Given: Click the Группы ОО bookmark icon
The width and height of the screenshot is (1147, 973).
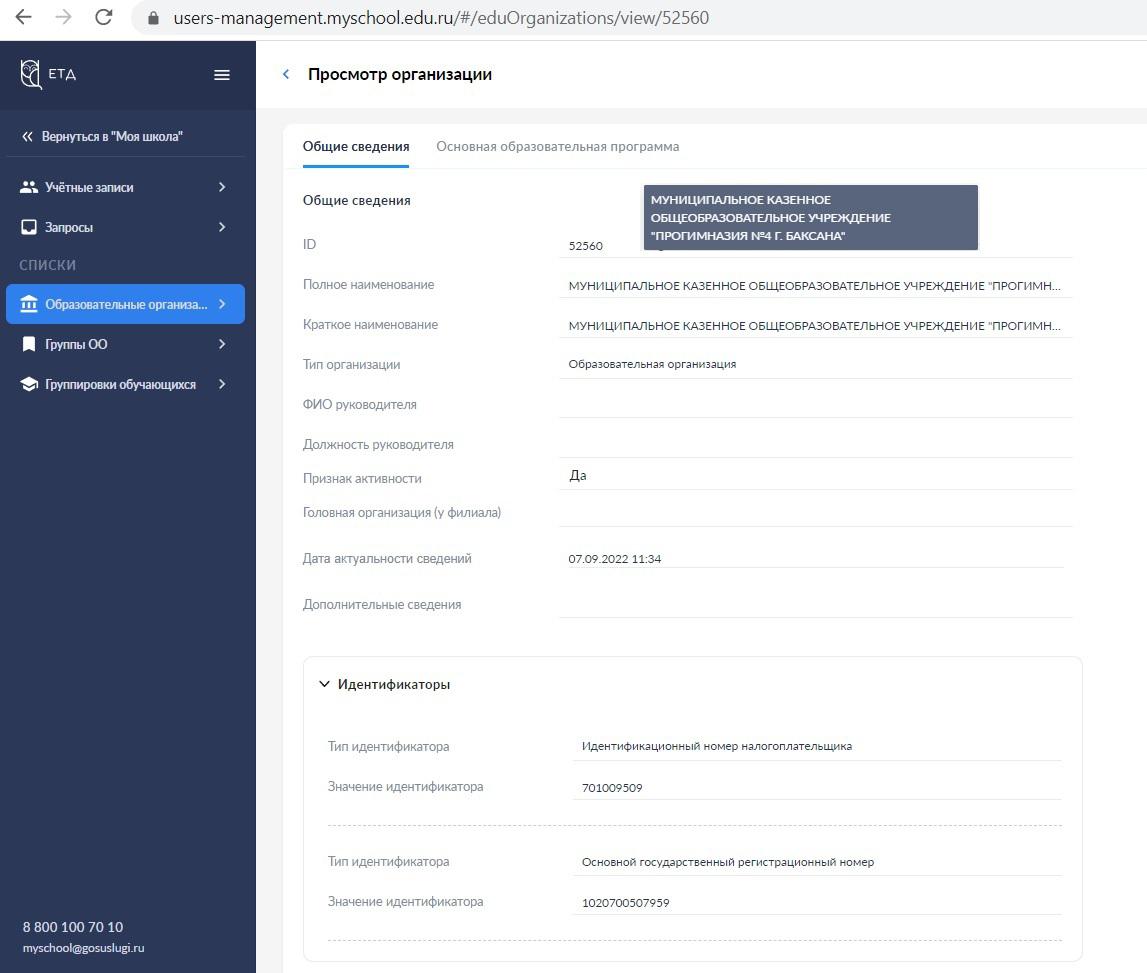Looking at the screenshot, I should pyautogui.click(x=29, y=344).
